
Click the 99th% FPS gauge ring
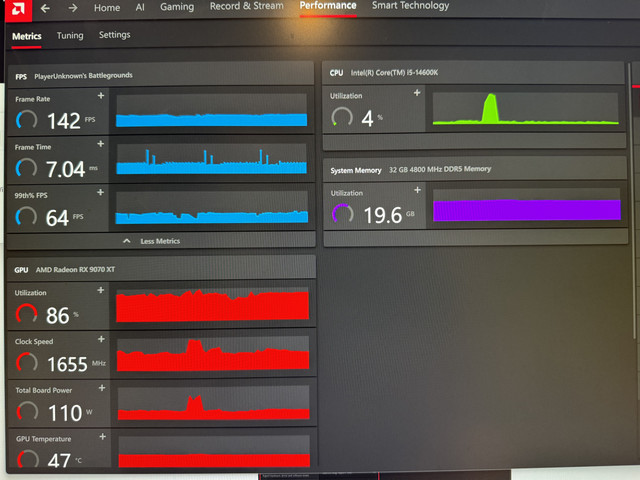[x=26, y=216]
